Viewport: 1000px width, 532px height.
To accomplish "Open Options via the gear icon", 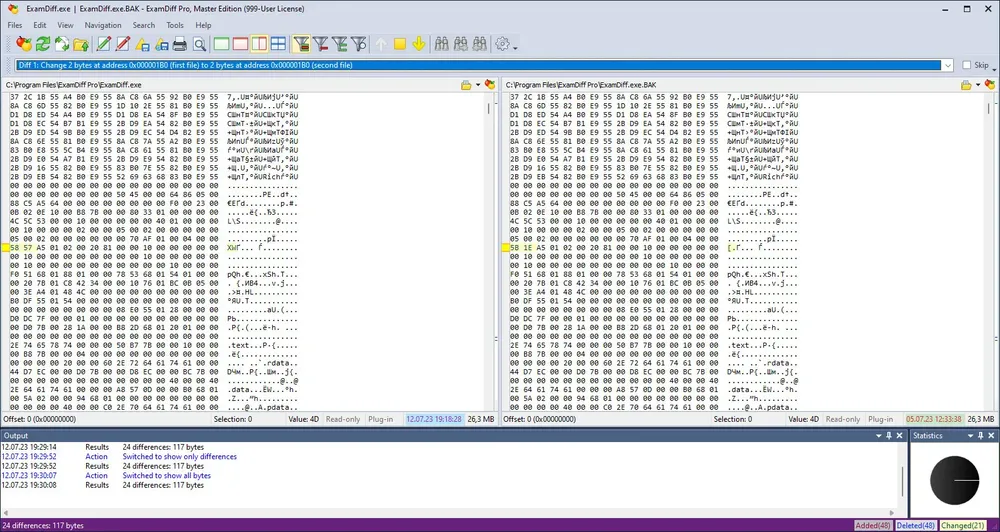I will 503,43.
